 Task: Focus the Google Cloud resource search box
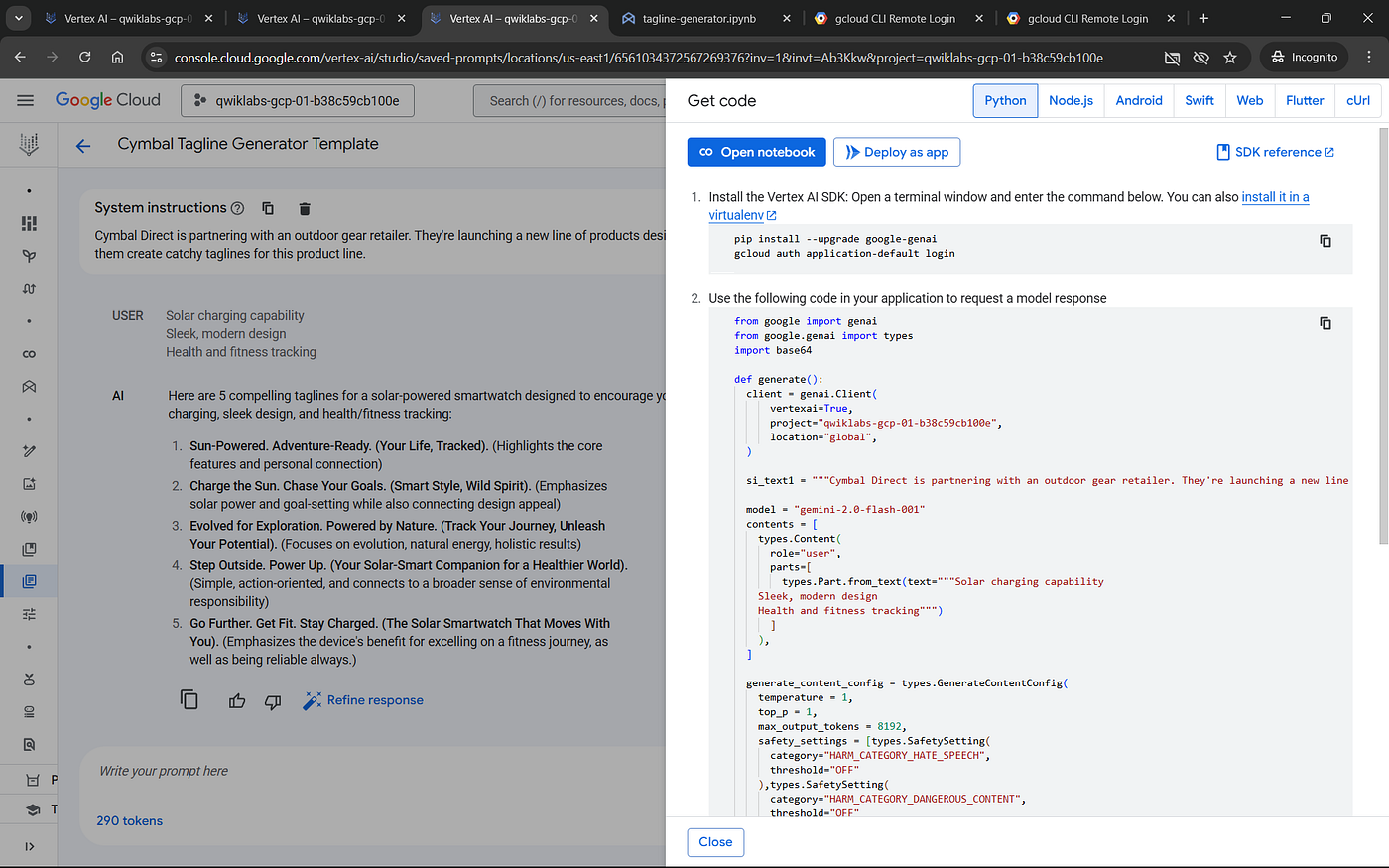click(568, 100)
